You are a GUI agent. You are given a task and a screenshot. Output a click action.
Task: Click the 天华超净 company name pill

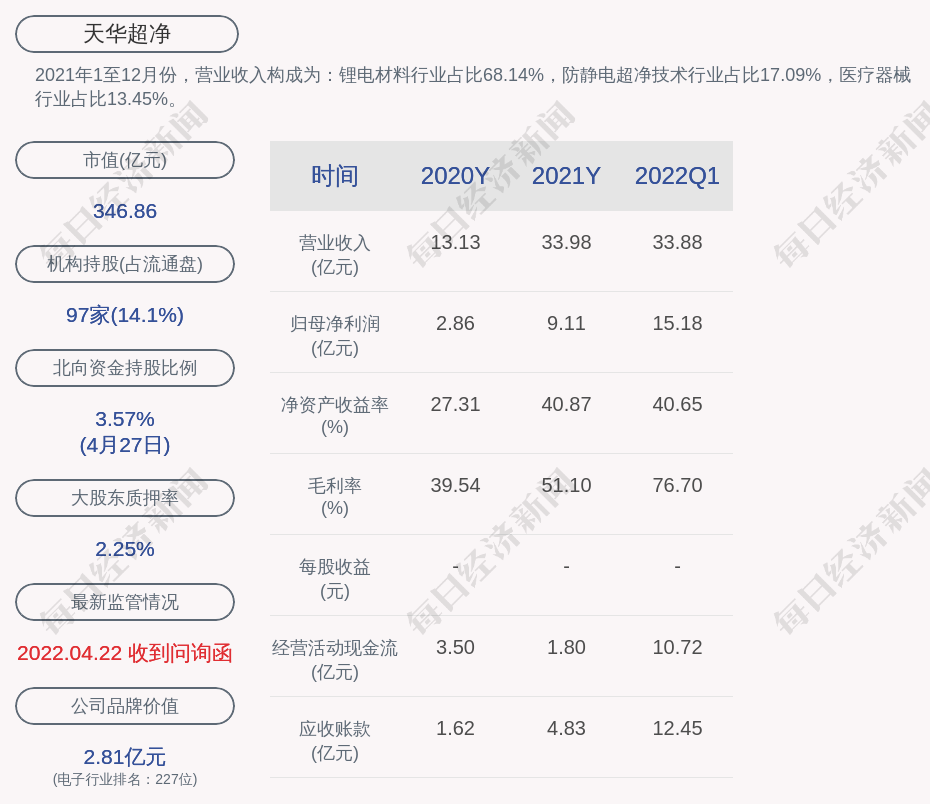(127, 34)
